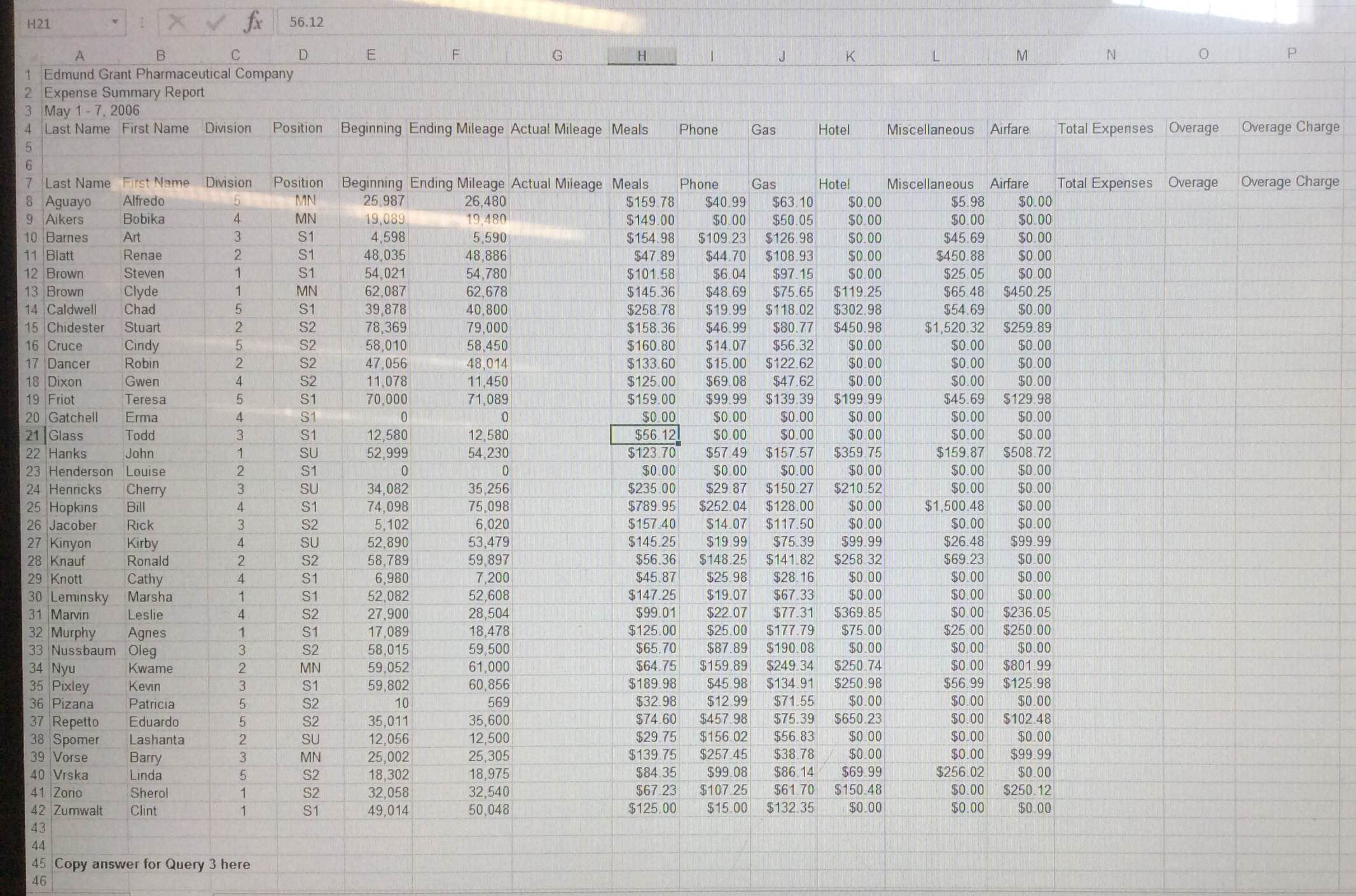
Task: Select the Meals value $789.95 for Hopkins
Action: pyautogui.click(x=651, y=506)
